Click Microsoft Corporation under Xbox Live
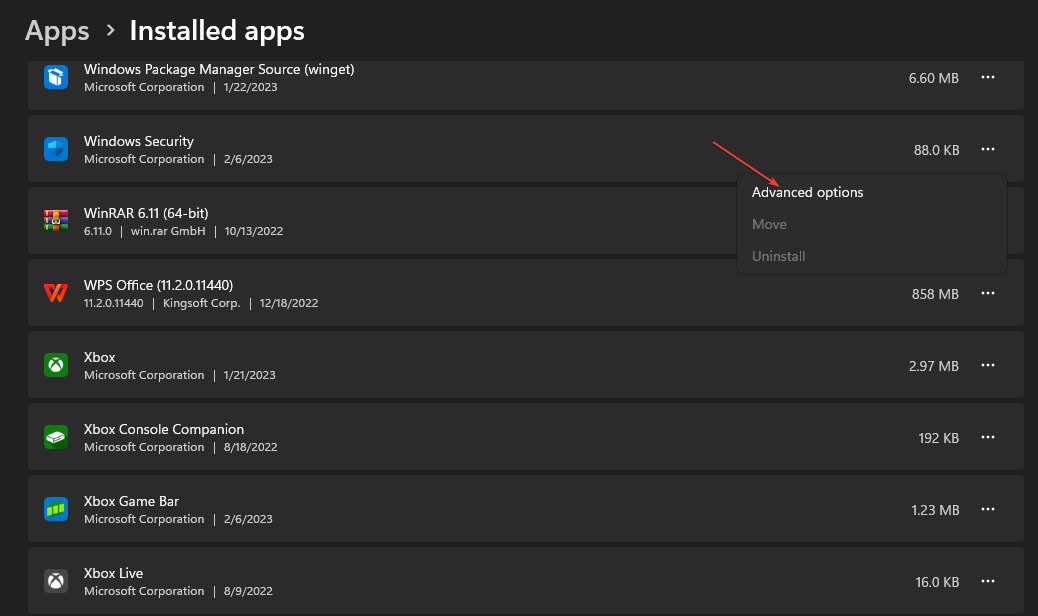The height and width of the screenshot is (616, 1038). click(144, 592)
